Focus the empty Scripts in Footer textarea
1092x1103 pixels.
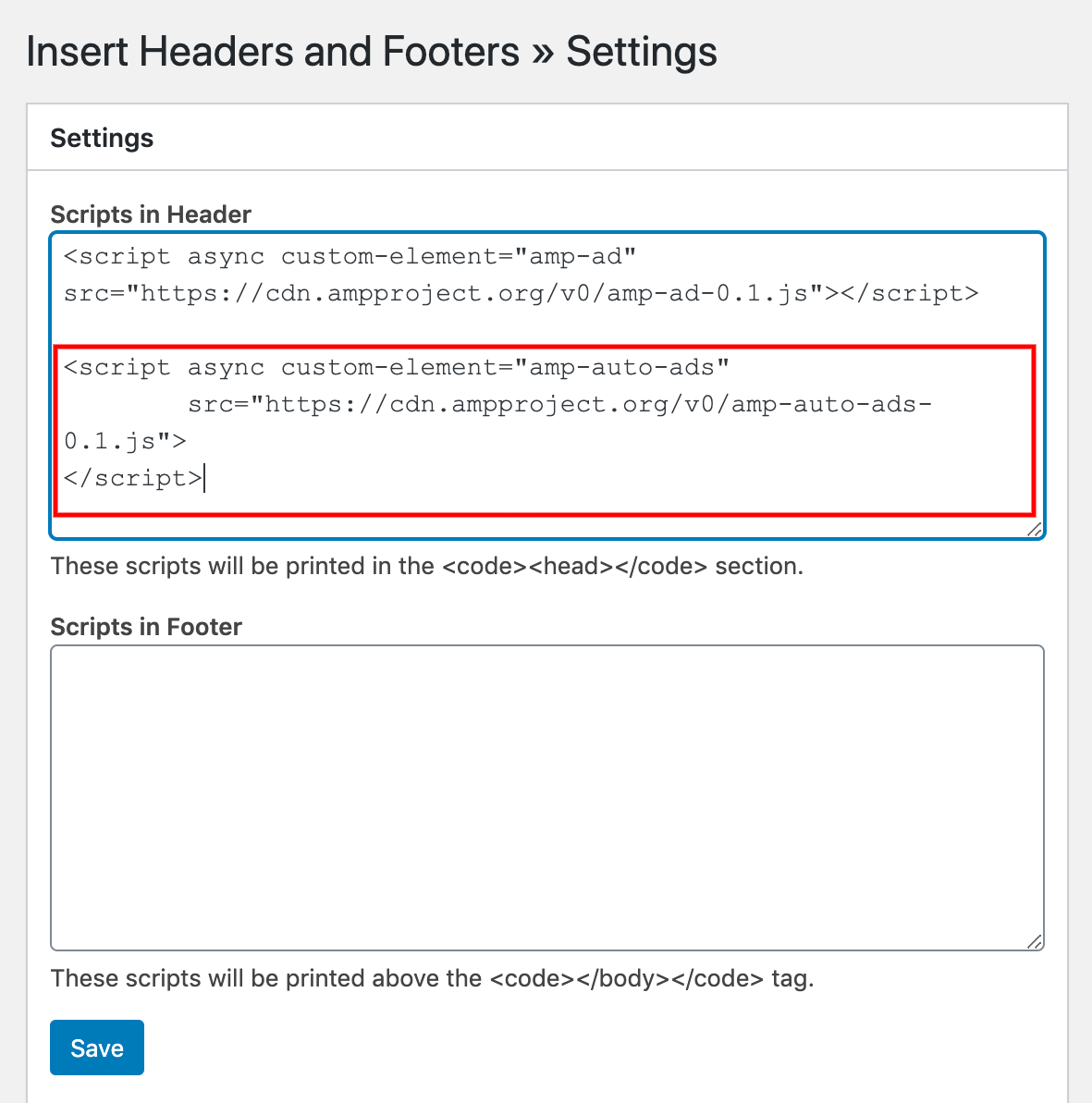click(x=546, y=797)
